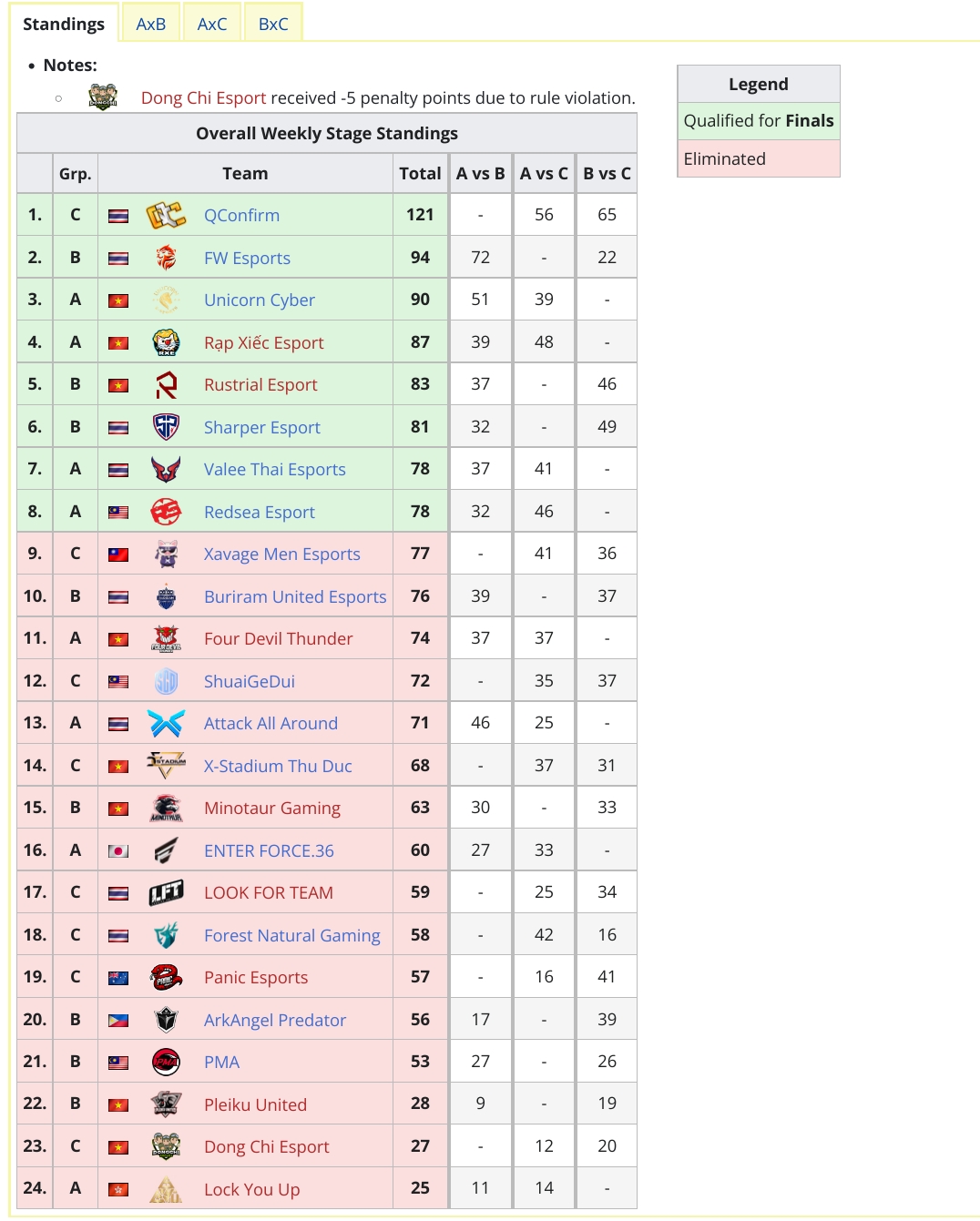Switch to the AxB tab
980x1221 pixels.
click(x=151, y=24)
